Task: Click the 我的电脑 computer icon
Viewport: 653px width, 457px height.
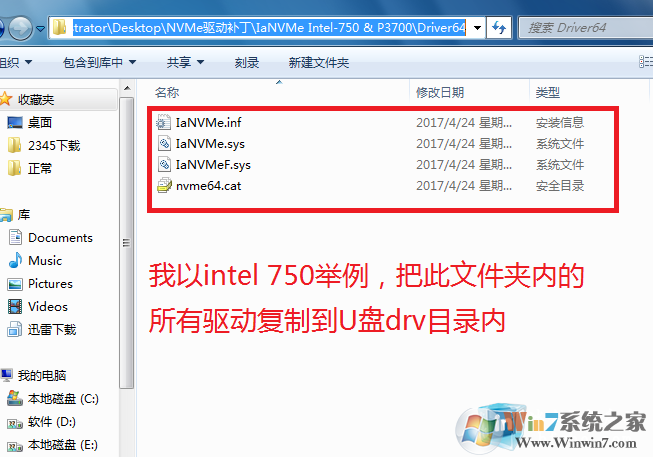Action: click(6, 375)
